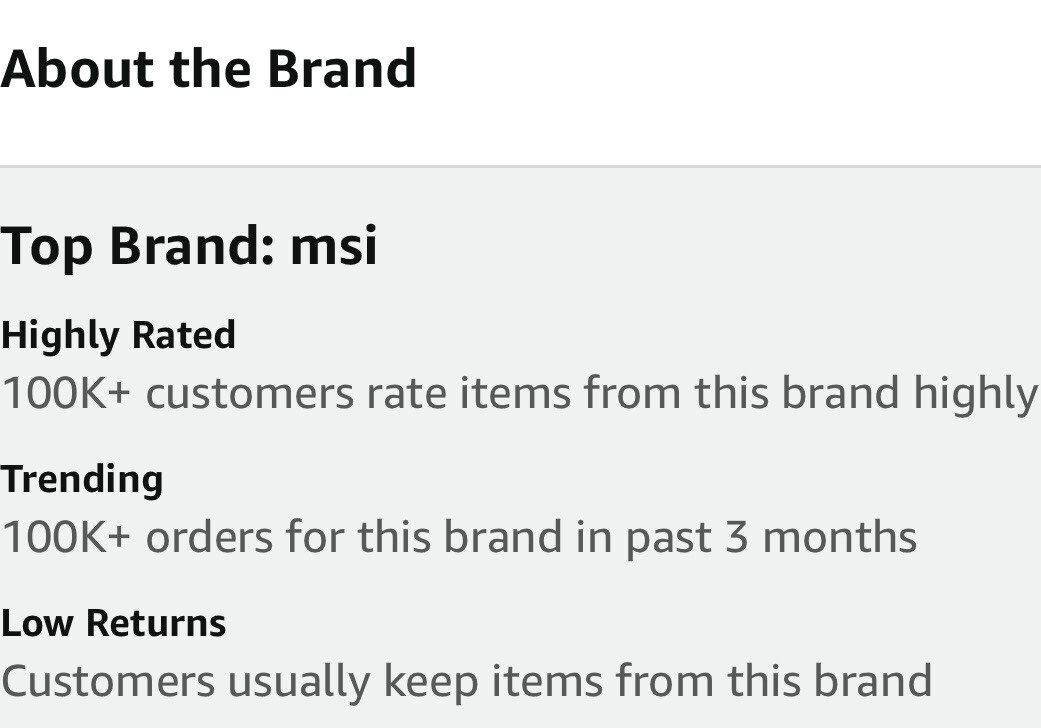
Task: Select the "past 3 months" phrase
Action: coord(771,538)
